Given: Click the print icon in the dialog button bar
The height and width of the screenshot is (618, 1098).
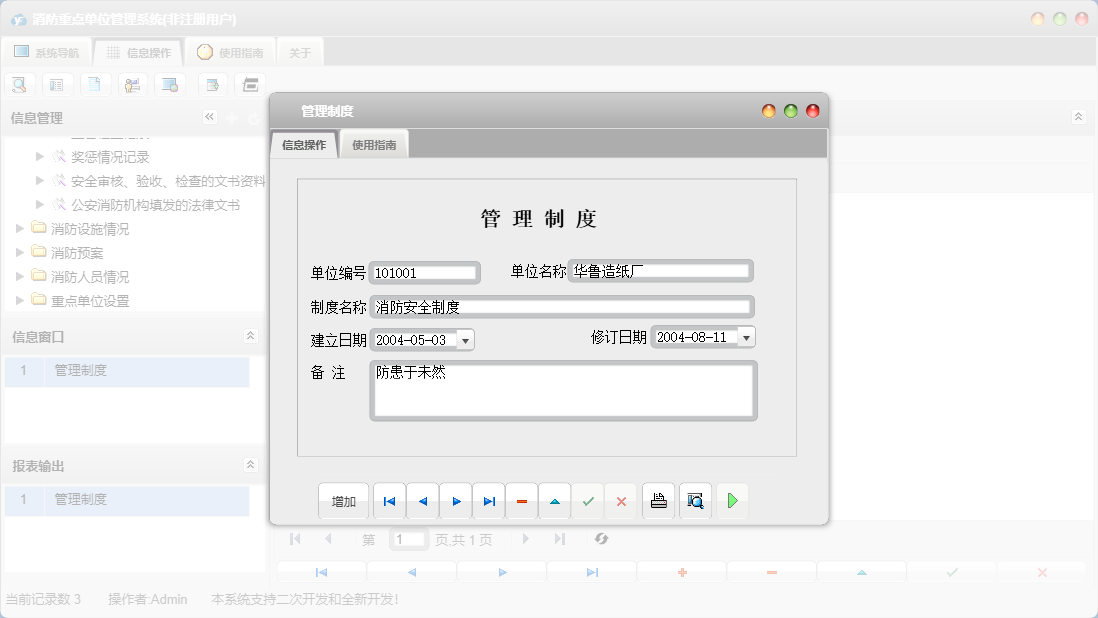Looking at the screenshot, I should (x=658, y=501).
